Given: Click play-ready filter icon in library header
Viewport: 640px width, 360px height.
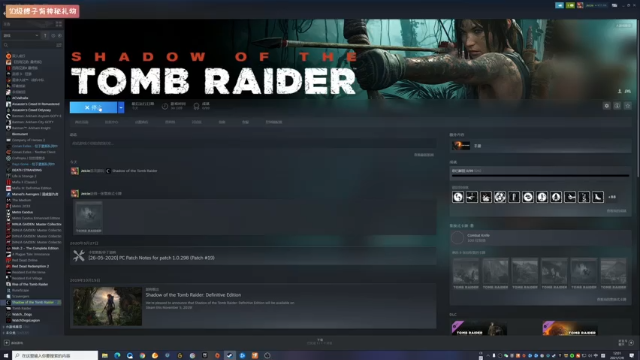Looking at the screenshot, I should point(60,36).
